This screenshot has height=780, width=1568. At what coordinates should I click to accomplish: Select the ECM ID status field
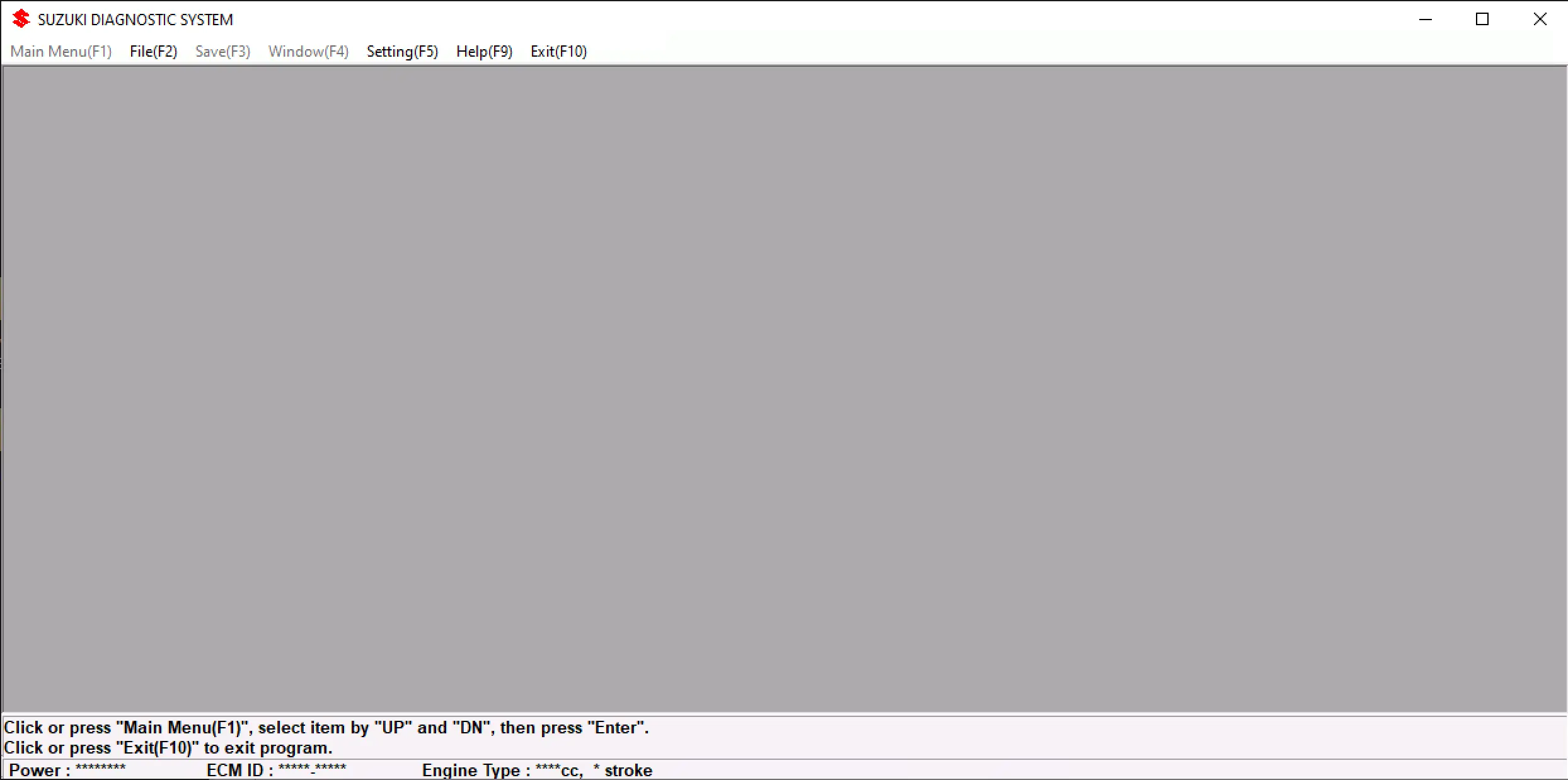click(276, 770)
